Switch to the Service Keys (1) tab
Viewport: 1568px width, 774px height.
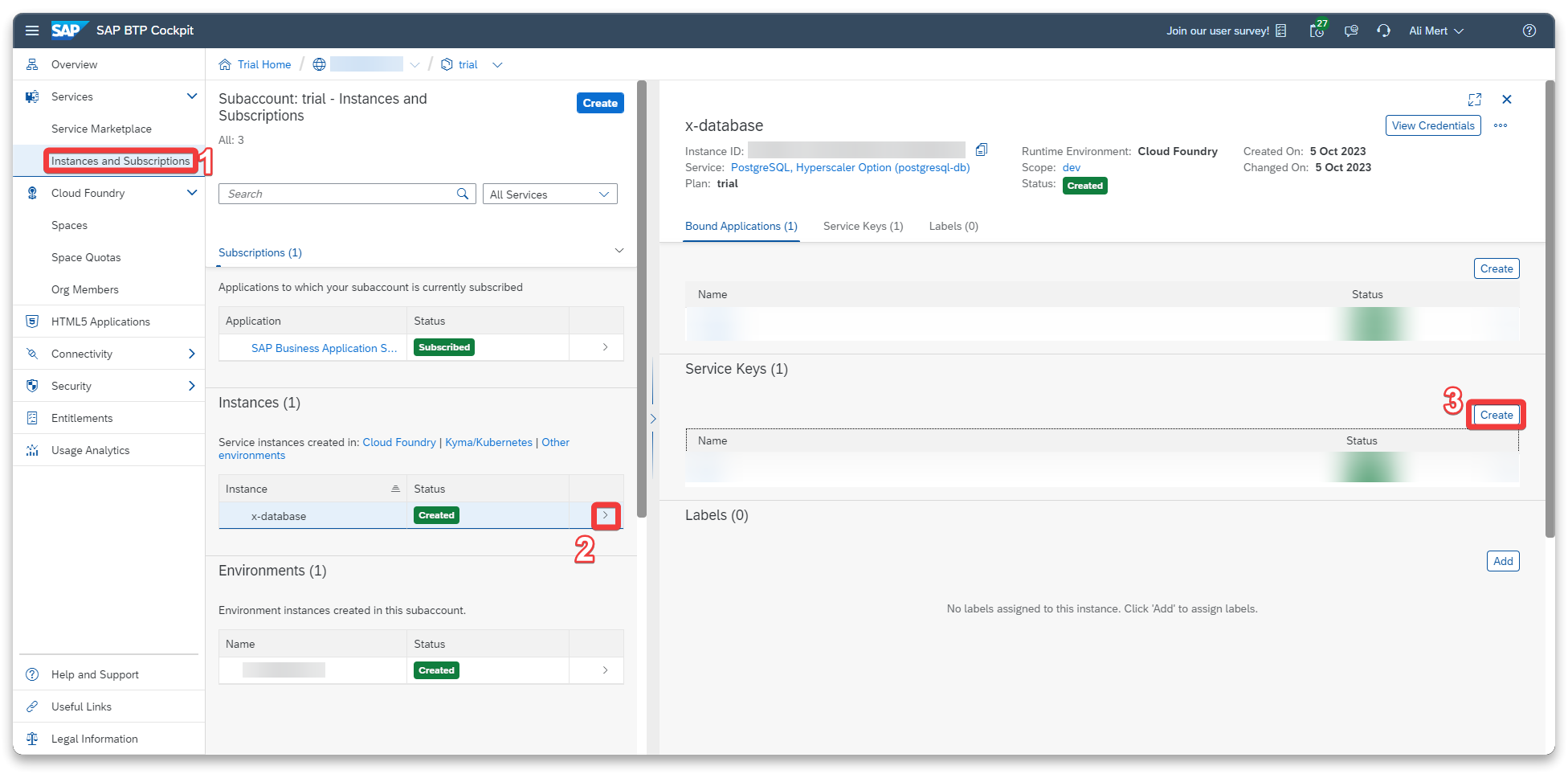tap(863, 227)
